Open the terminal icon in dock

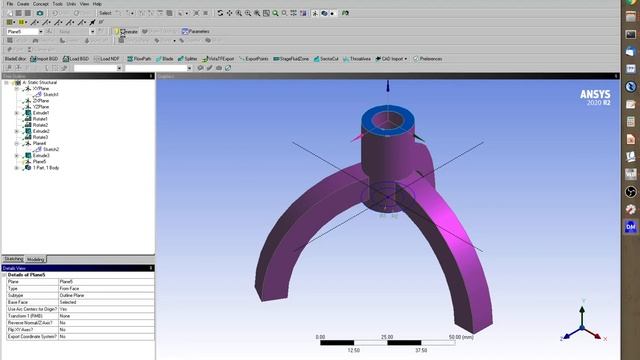pos(631,34)
